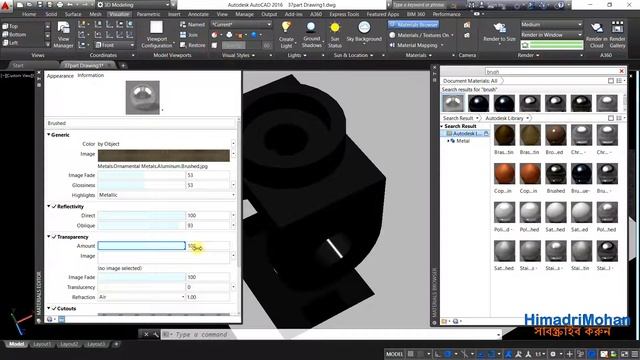The image size is (640, 360).
Task: Click the Brushed material name field
Action: 141,123
